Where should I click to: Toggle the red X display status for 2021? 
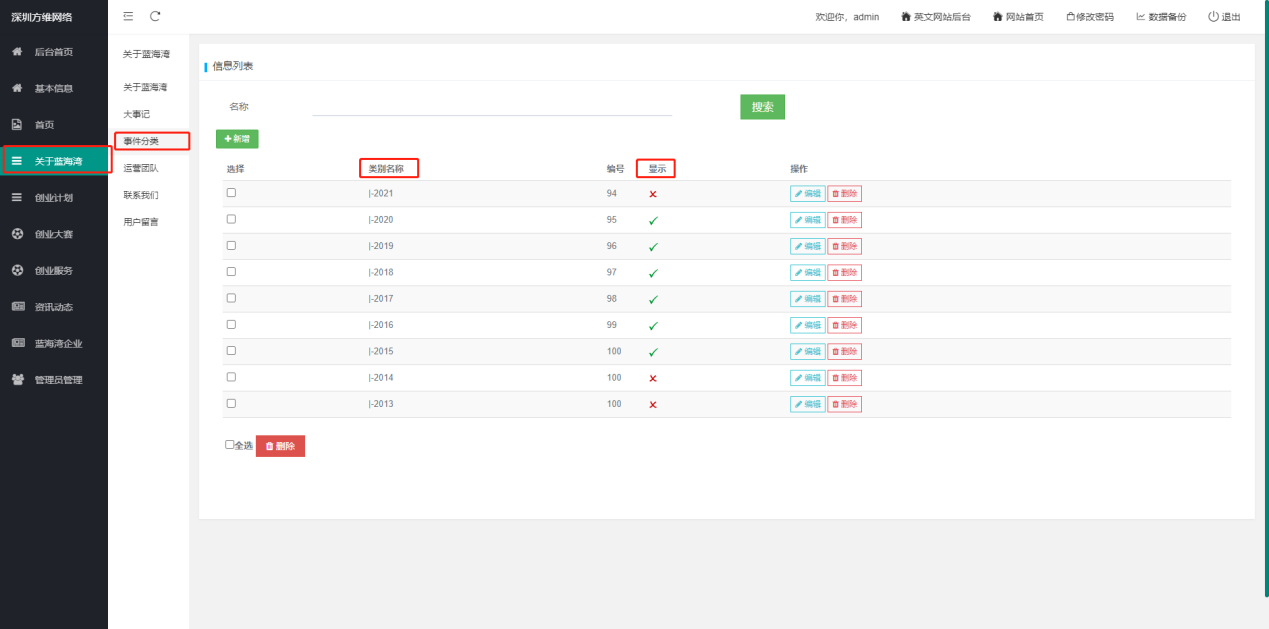pyautogui.click(x=653, y=194)
